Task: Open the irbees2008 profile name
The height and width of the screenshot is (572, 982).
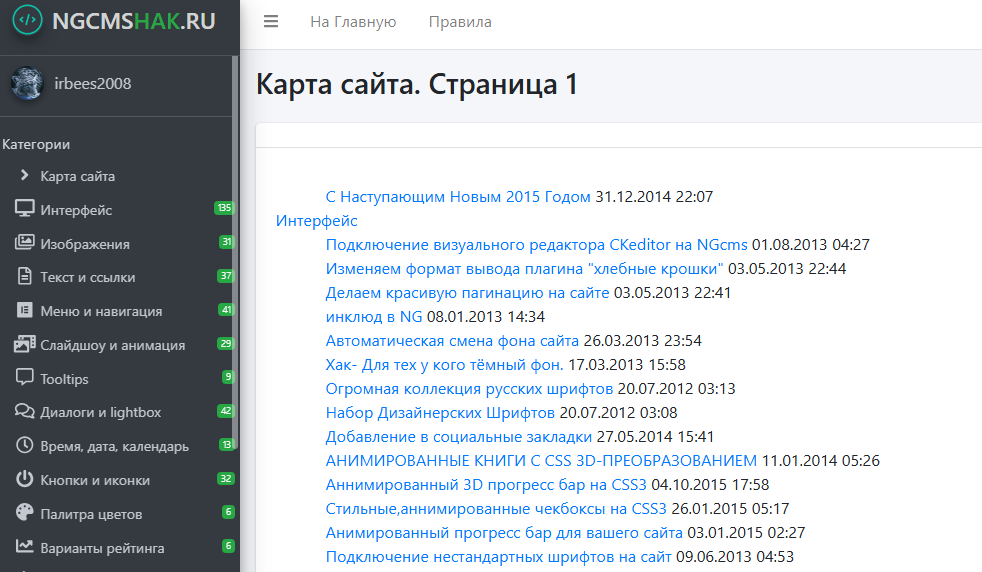Action: coord(93,84)
